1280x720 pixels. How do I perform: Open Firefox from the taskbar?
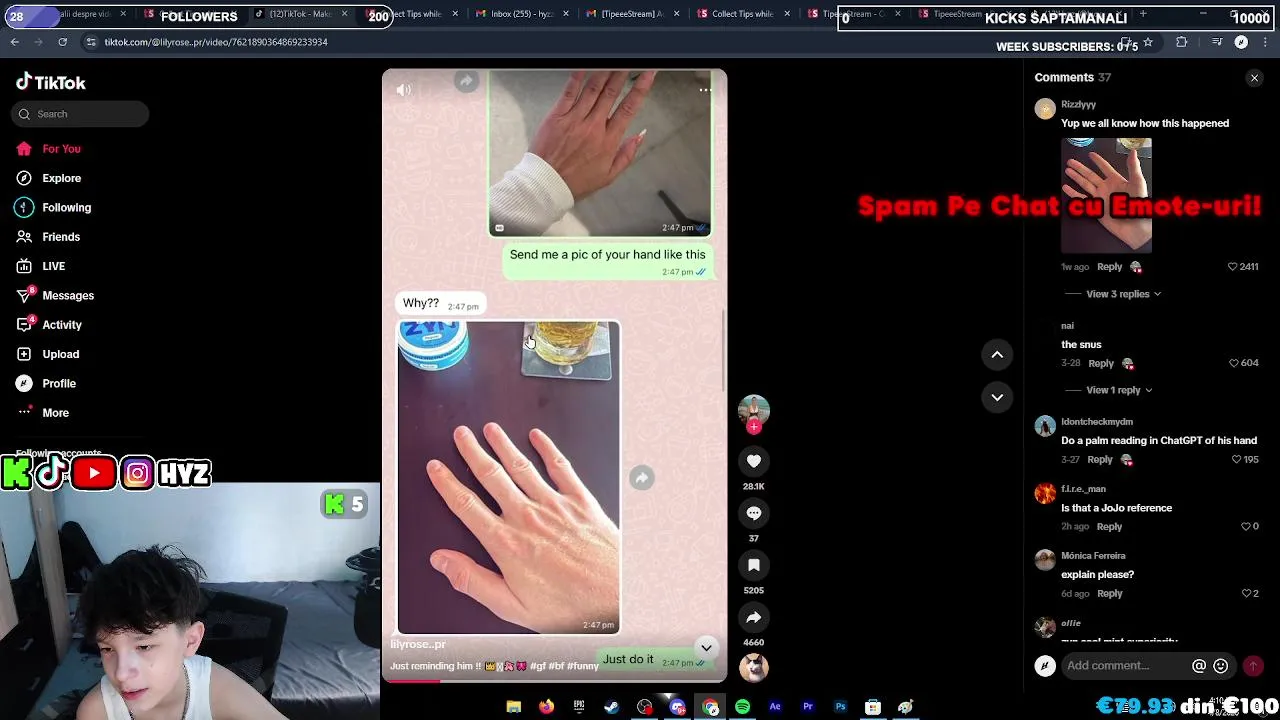point(546,707)
